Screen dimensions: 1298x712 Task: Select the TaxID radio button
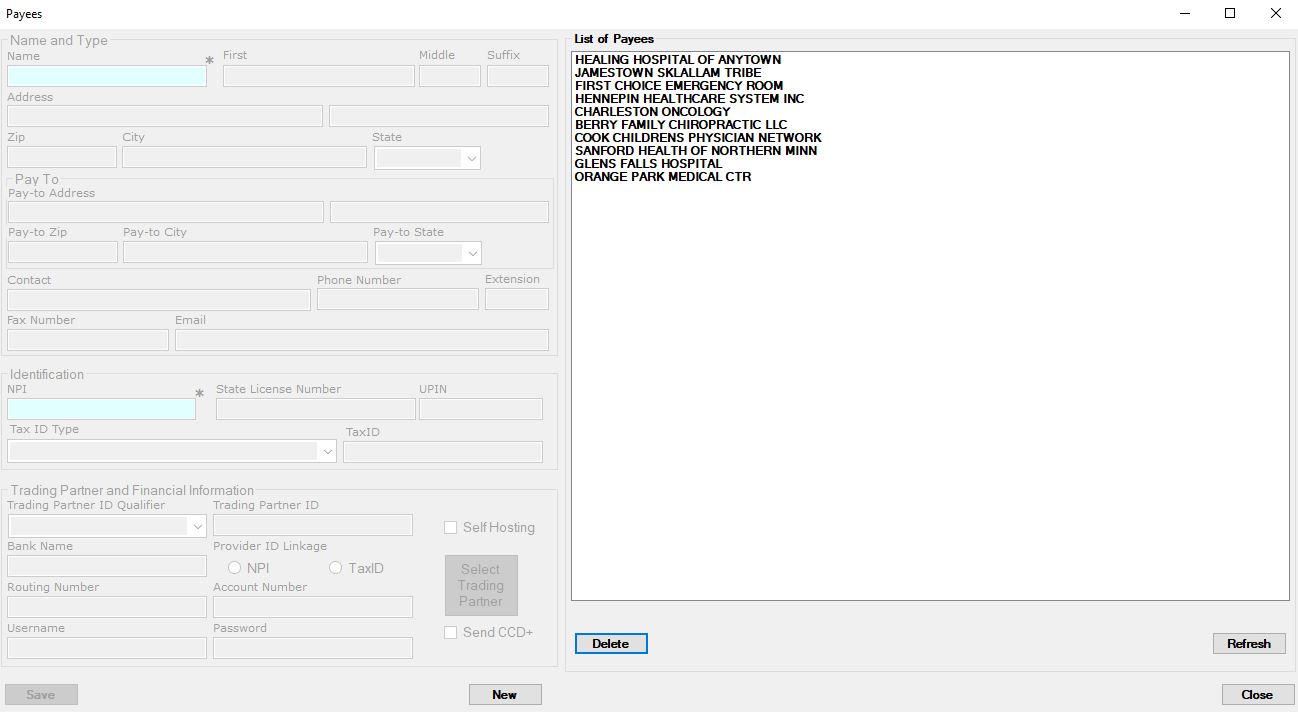coord(336,568)
